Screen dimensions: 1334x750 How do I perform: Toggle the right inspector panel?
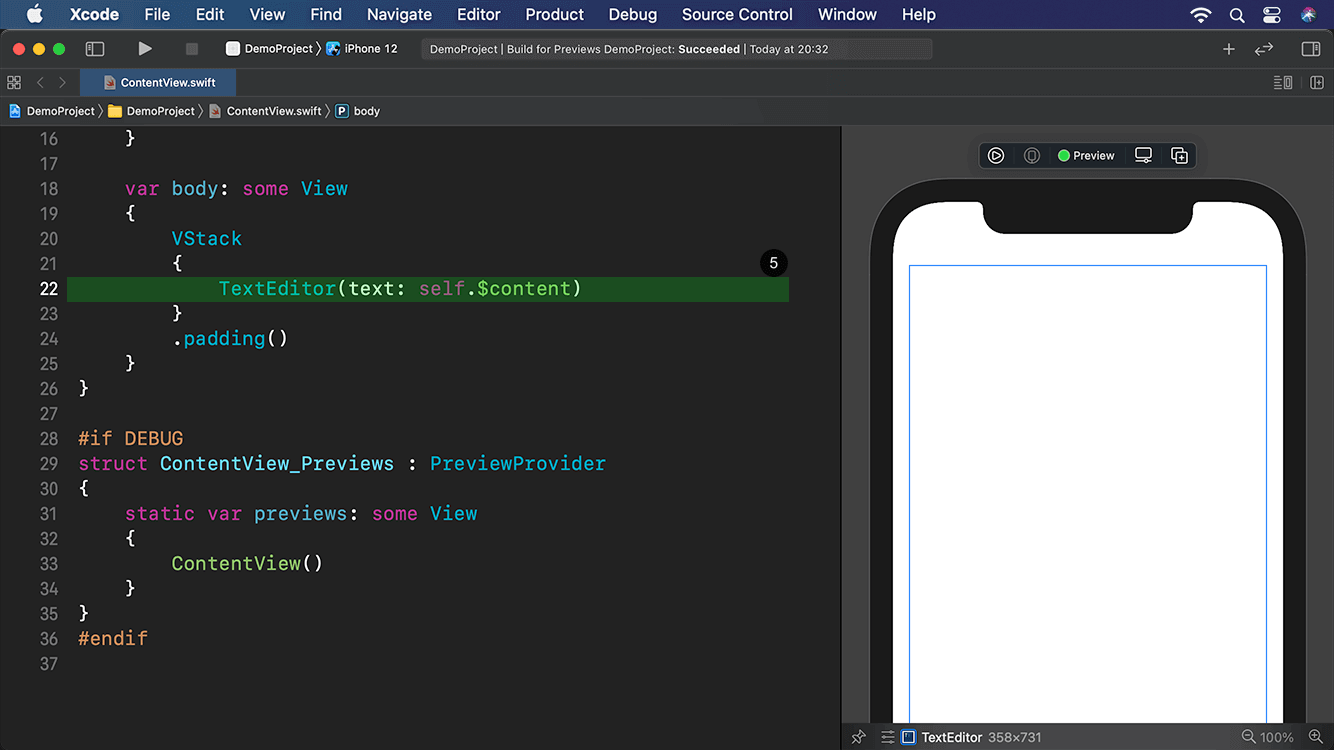click(1311, 49)
